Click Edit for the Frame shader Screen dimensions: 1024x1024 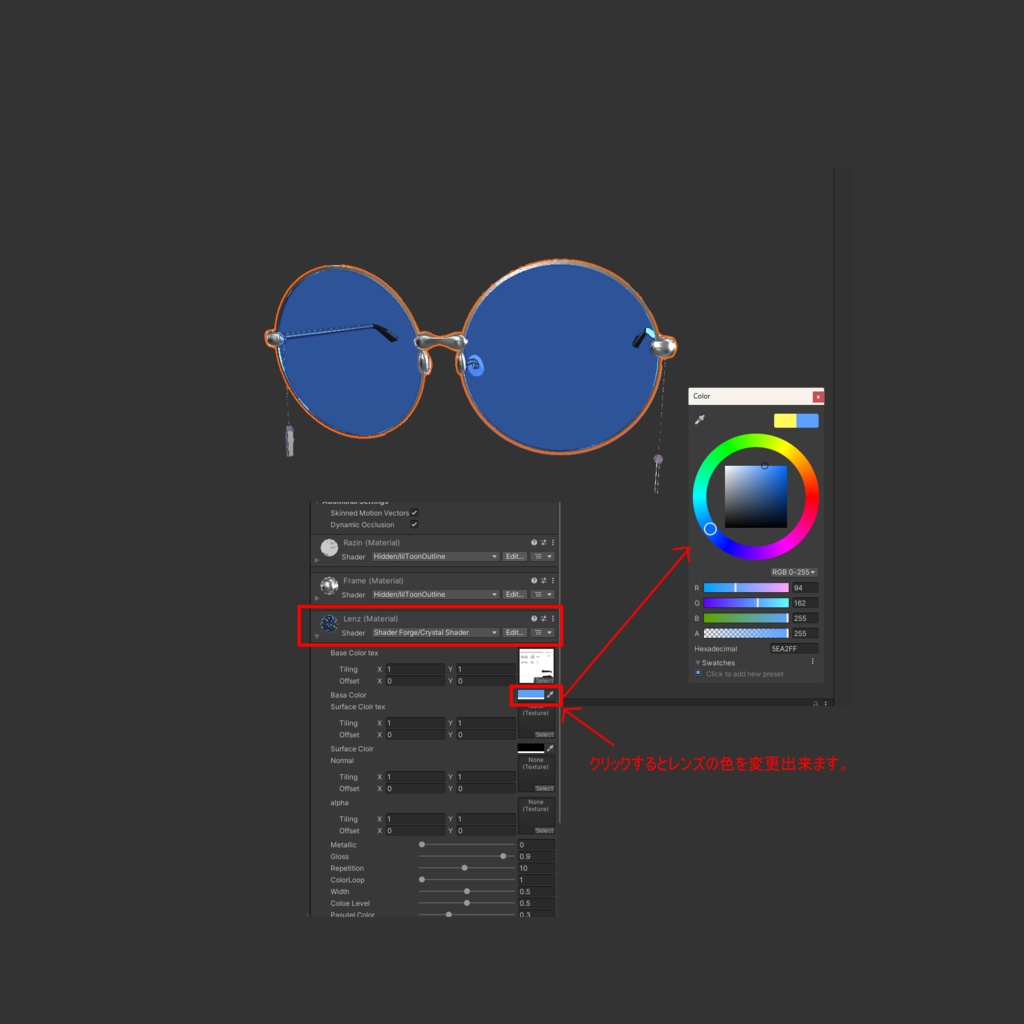[515, 594]
